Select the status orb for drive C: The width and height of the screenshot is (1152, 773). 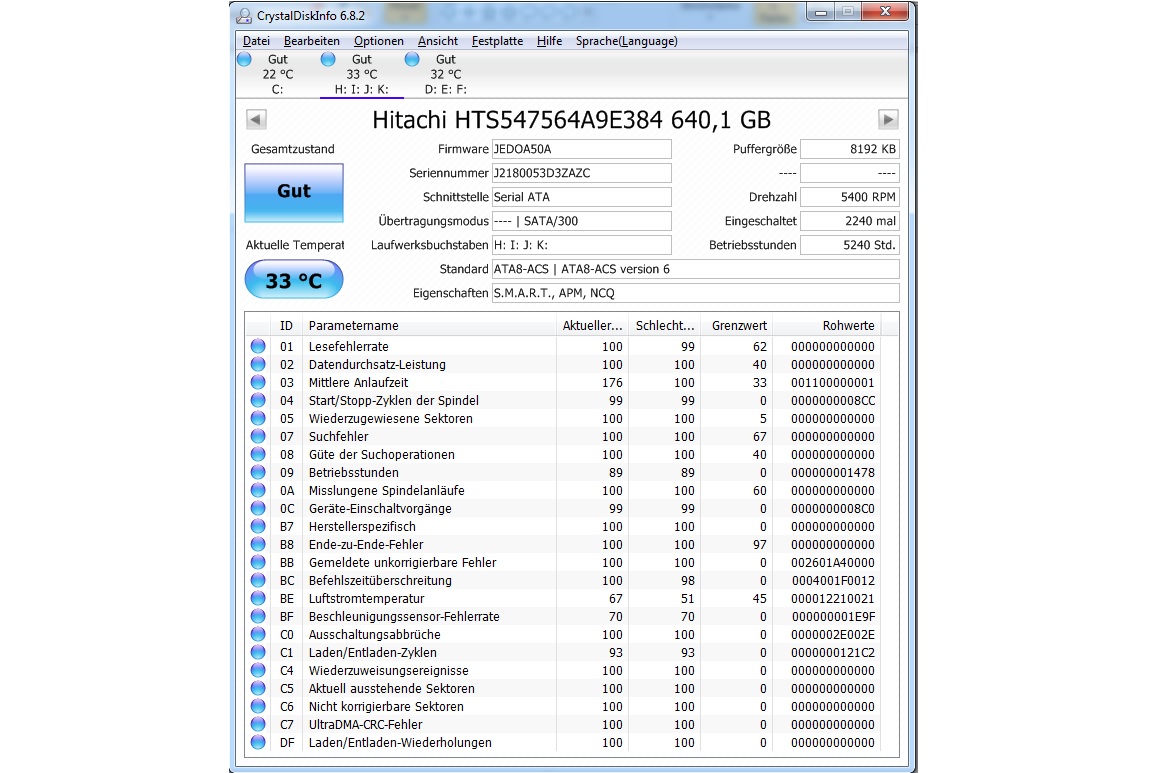tap(245, 60)
